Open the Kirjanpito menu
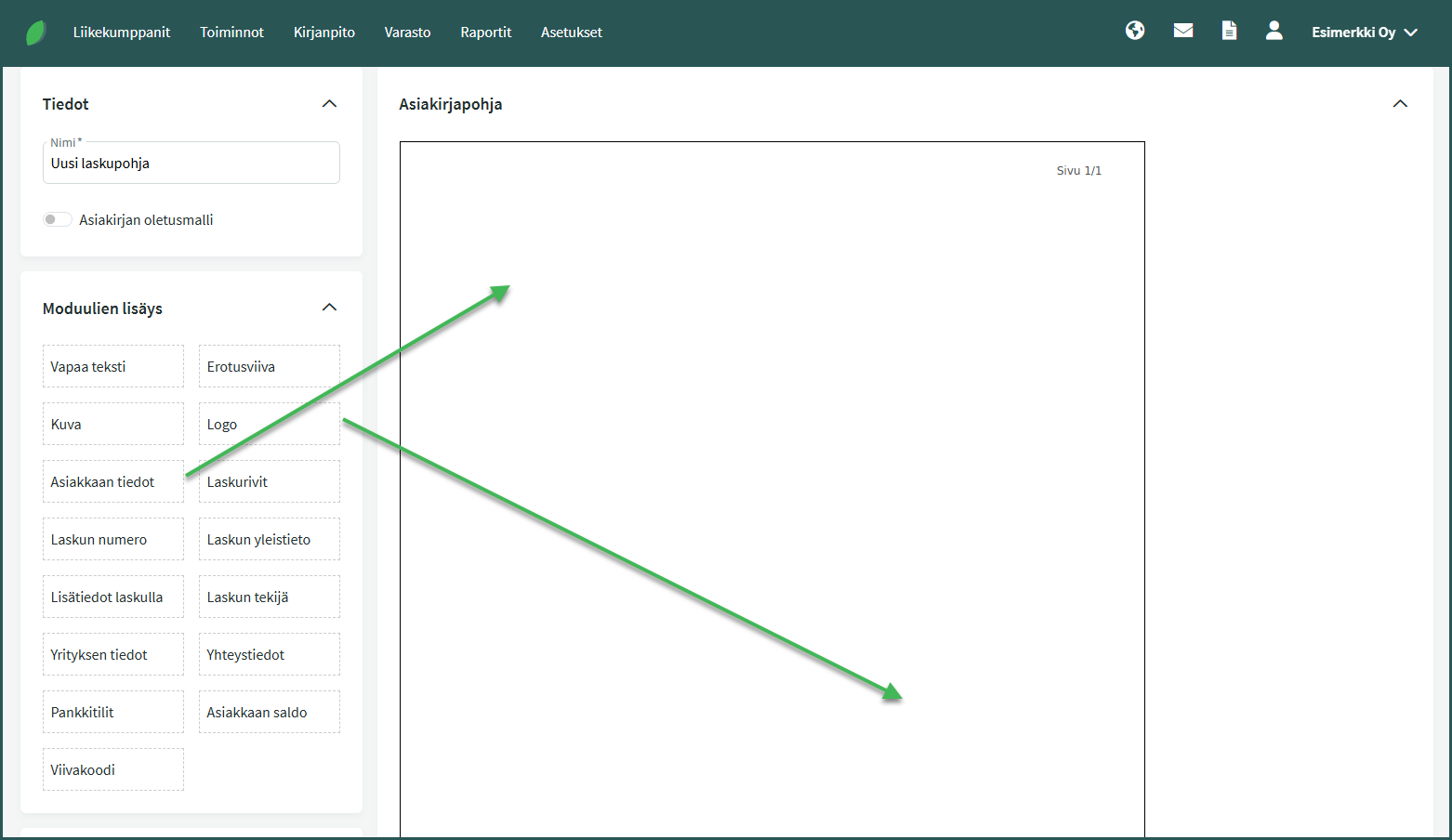 coord(323,33)
